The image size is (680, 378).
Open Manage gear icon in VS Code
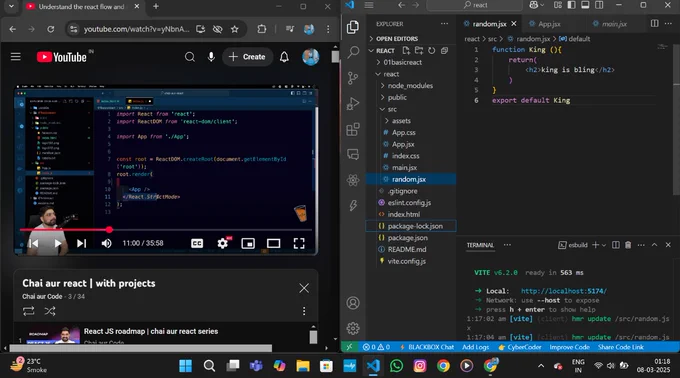[x=353, y=328]
